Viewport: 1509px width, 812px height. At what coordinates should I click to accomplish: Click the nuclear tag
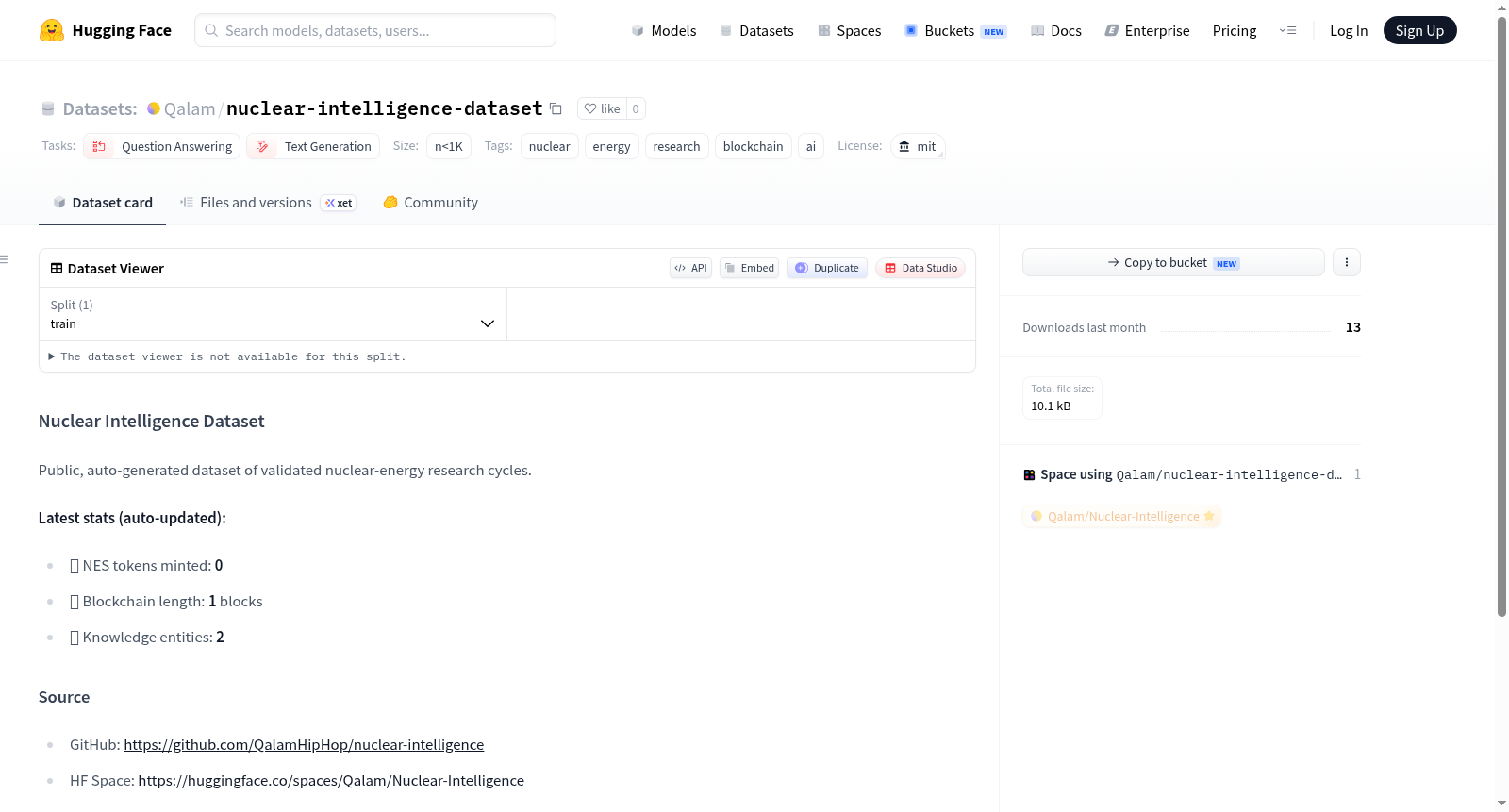coord(549,146)
